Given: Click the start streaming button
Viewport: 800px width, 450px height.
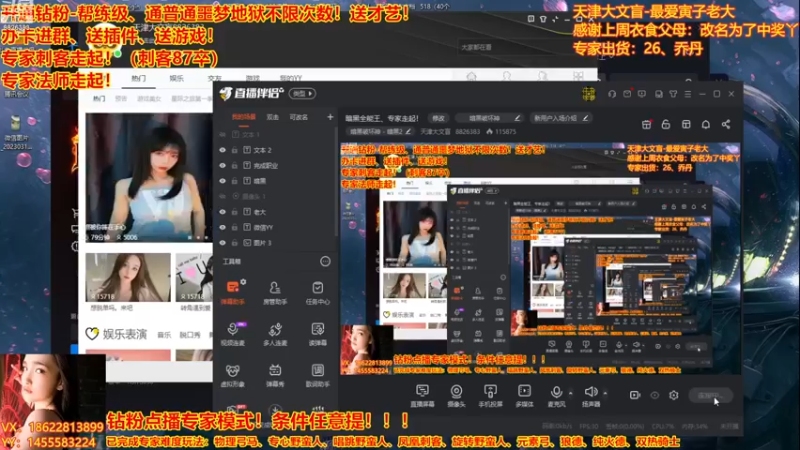Looking at the screenshot, I should [x=711, y=395].
